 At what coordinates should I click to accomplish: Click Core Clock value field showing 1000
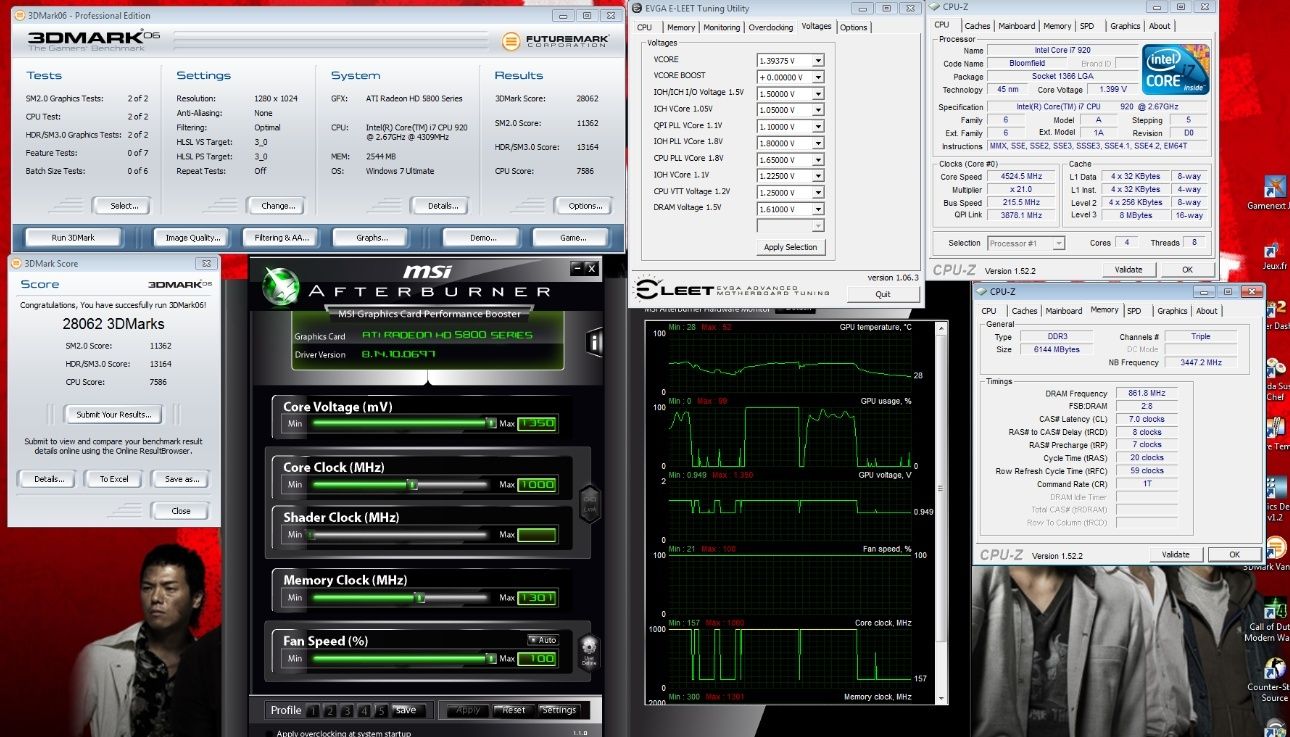536,485
